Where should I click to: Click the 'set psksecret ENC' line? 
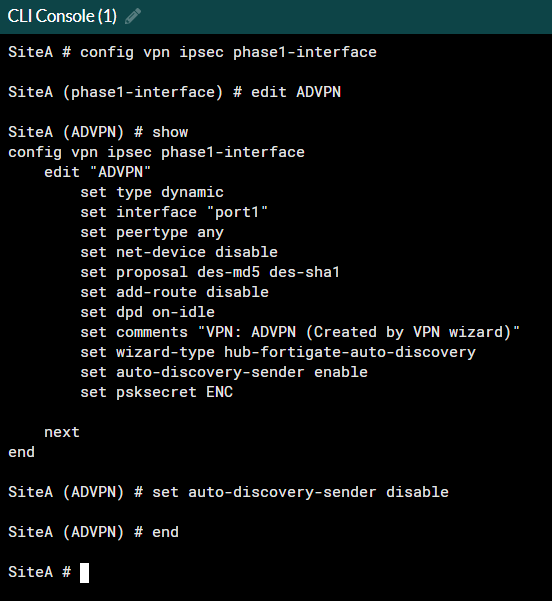[156, 392]
